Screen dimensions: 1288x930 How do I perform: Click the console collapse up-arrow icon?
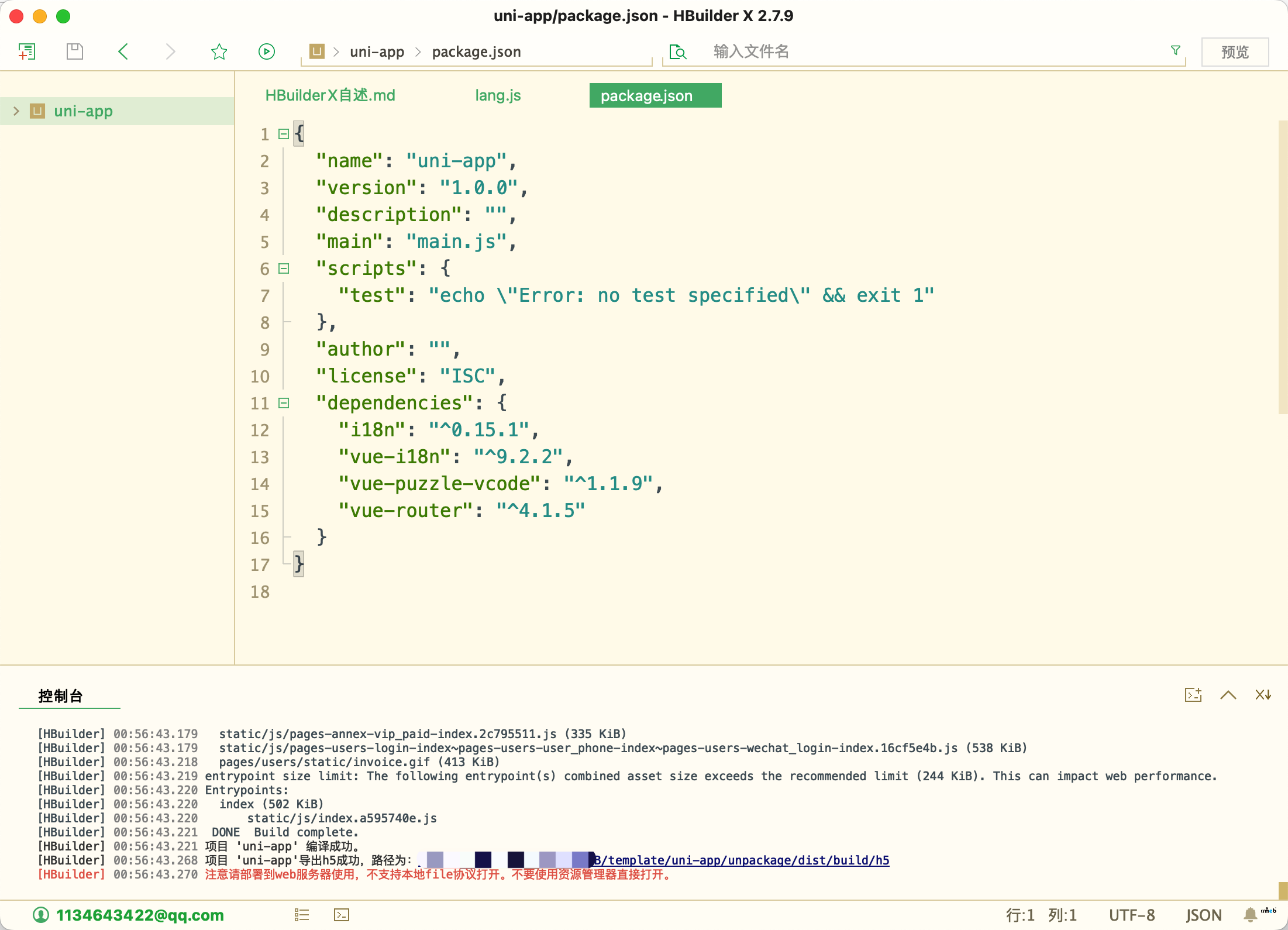1228,694
